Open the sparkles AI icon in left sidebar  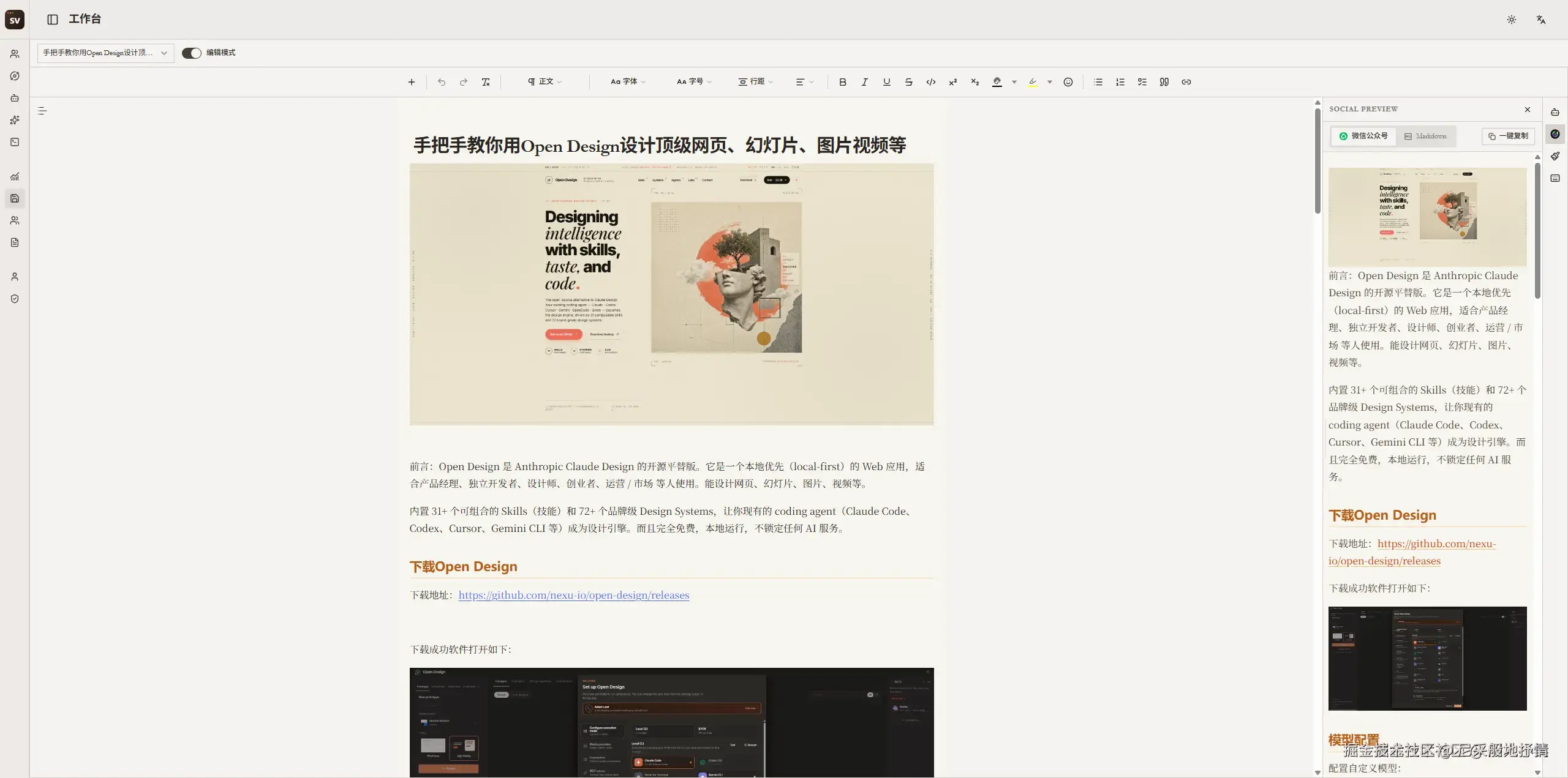click(x=15, y=120)
